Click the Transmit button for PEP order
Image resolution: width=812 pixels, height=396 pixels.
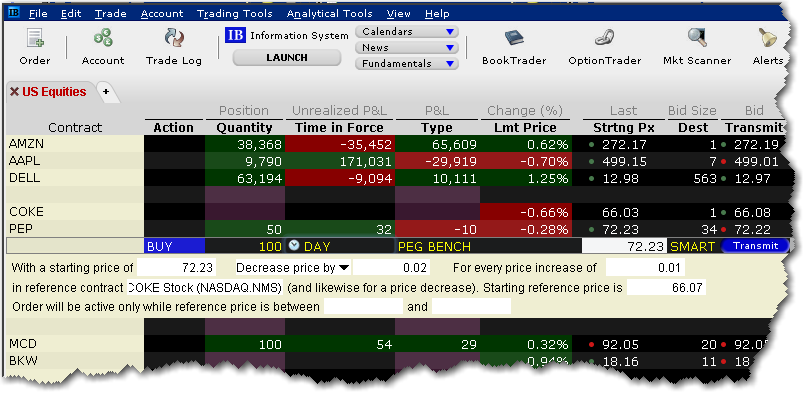click(x=756, y=246)
